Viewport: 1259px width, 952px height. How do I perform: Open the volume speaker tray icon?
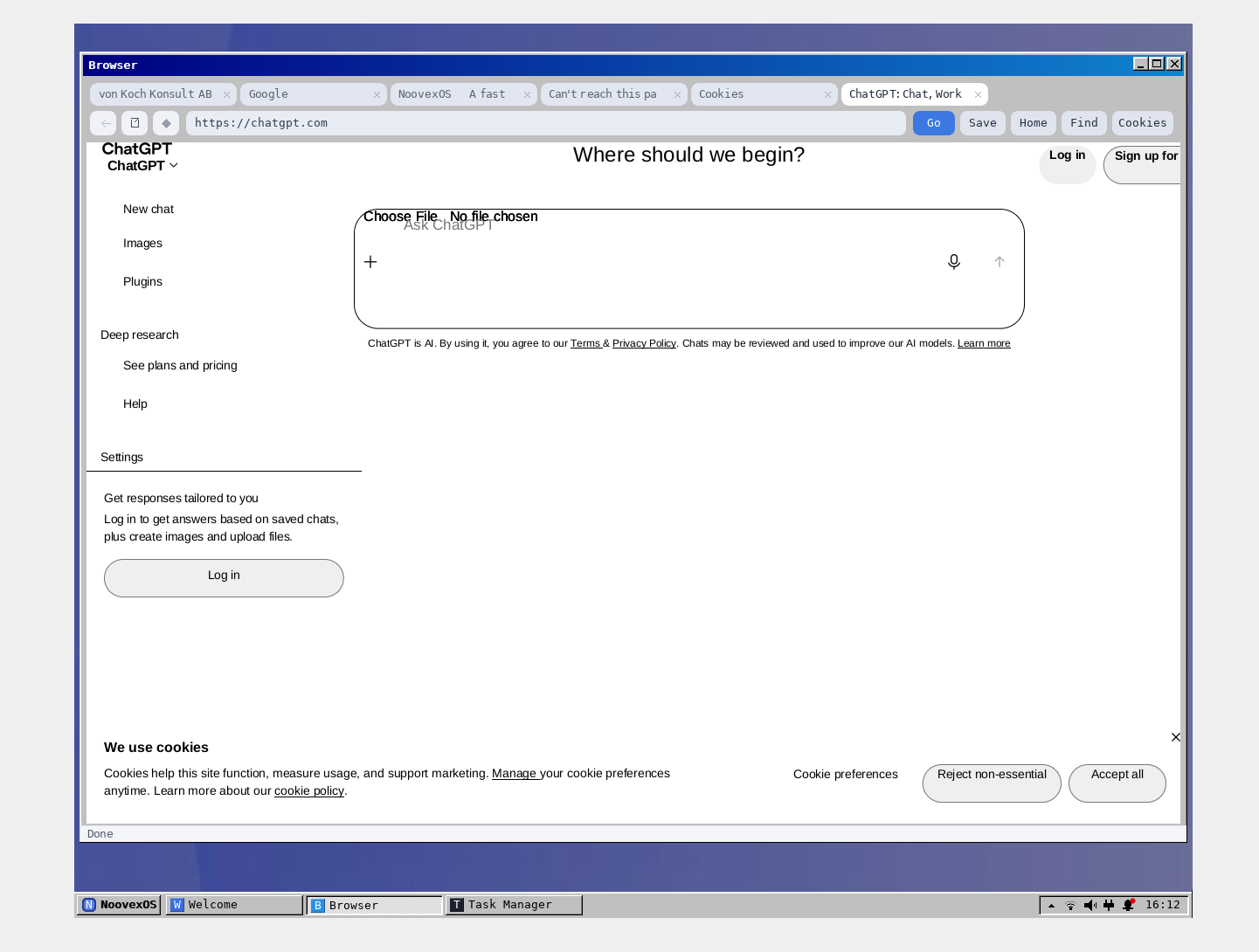click(1090, 906)
